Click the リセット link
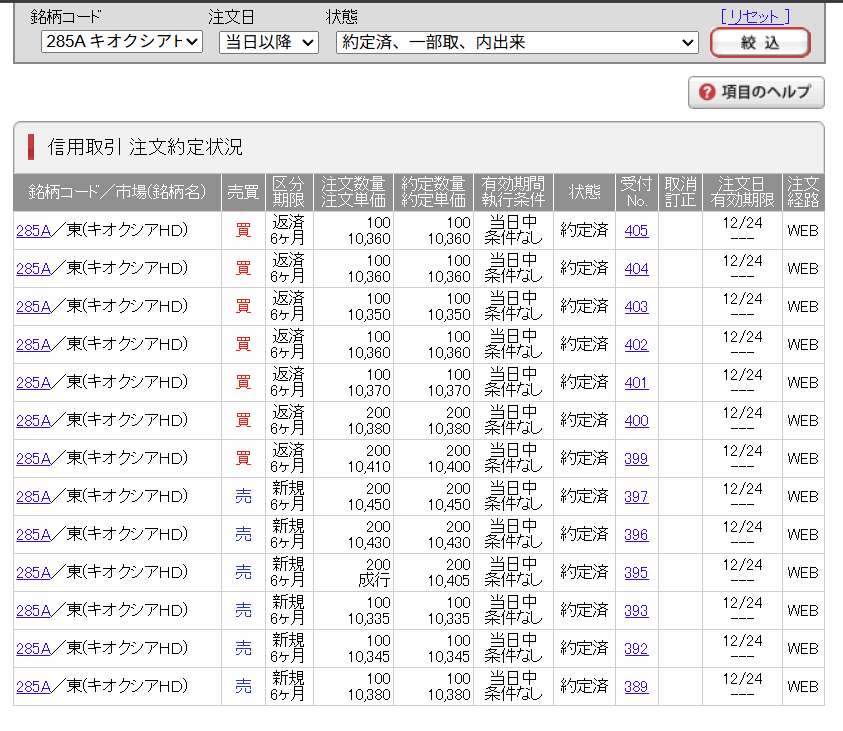 (755, 16)
